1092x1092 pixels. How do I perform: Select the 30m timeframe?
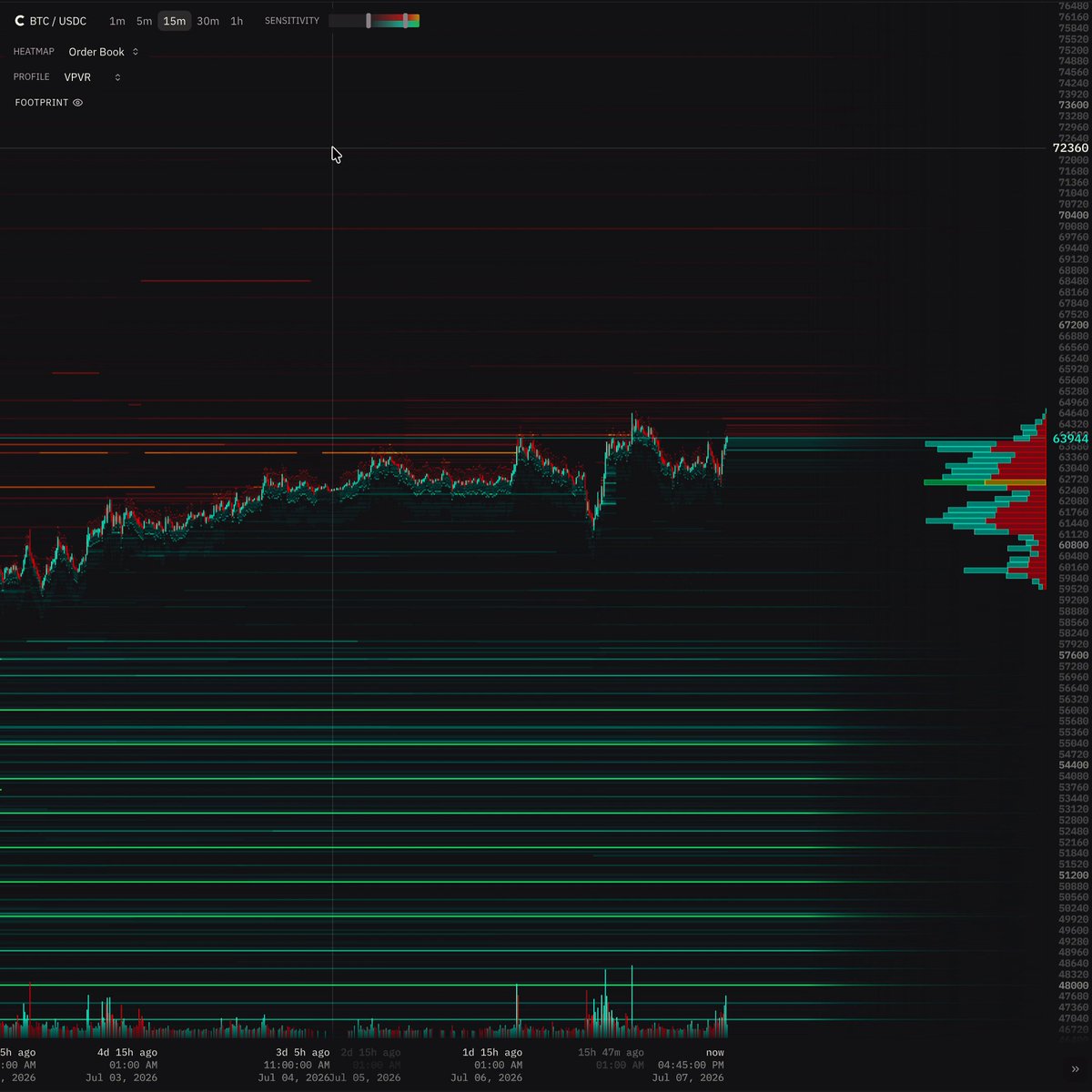click(x=207, y=21)
